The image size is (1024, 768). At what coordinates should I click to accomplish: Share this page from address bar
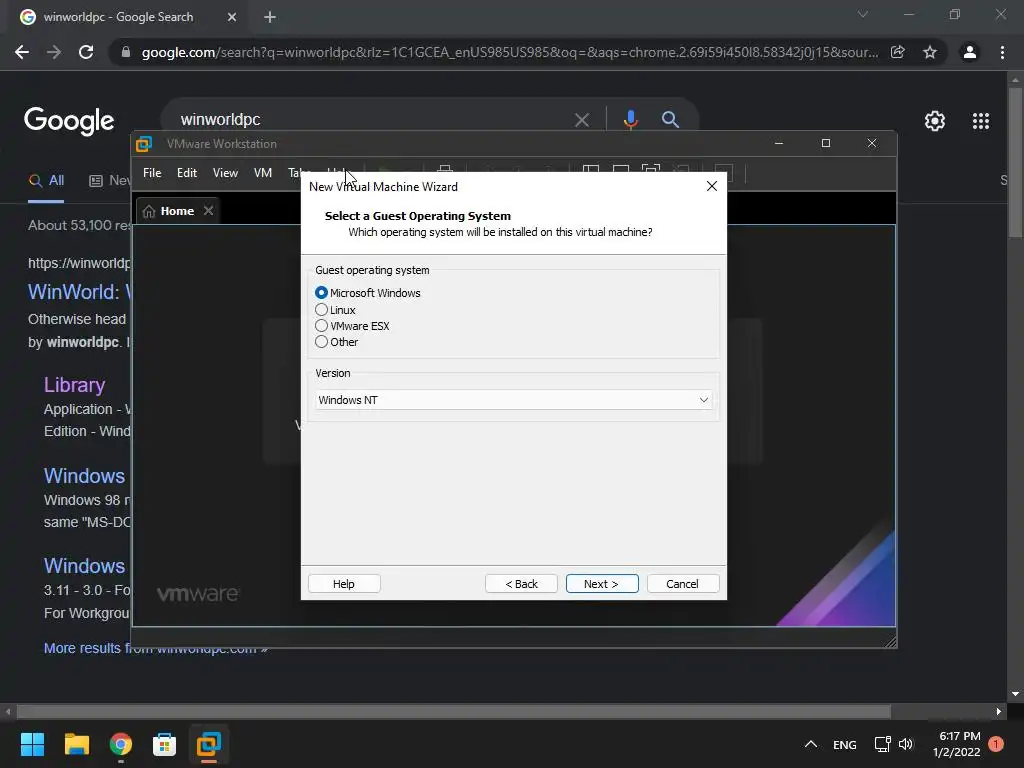tap(898, 52)
